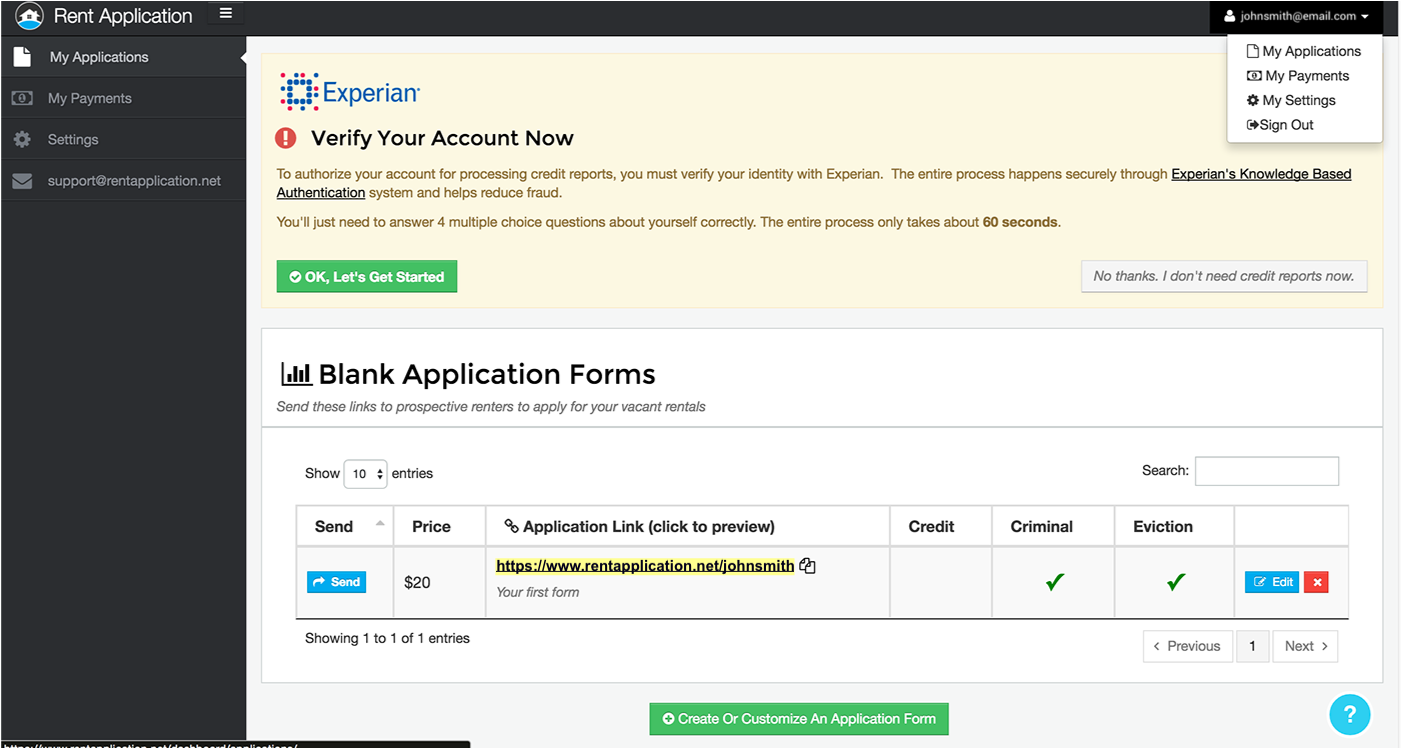Focus the table Search input field

1267,471
